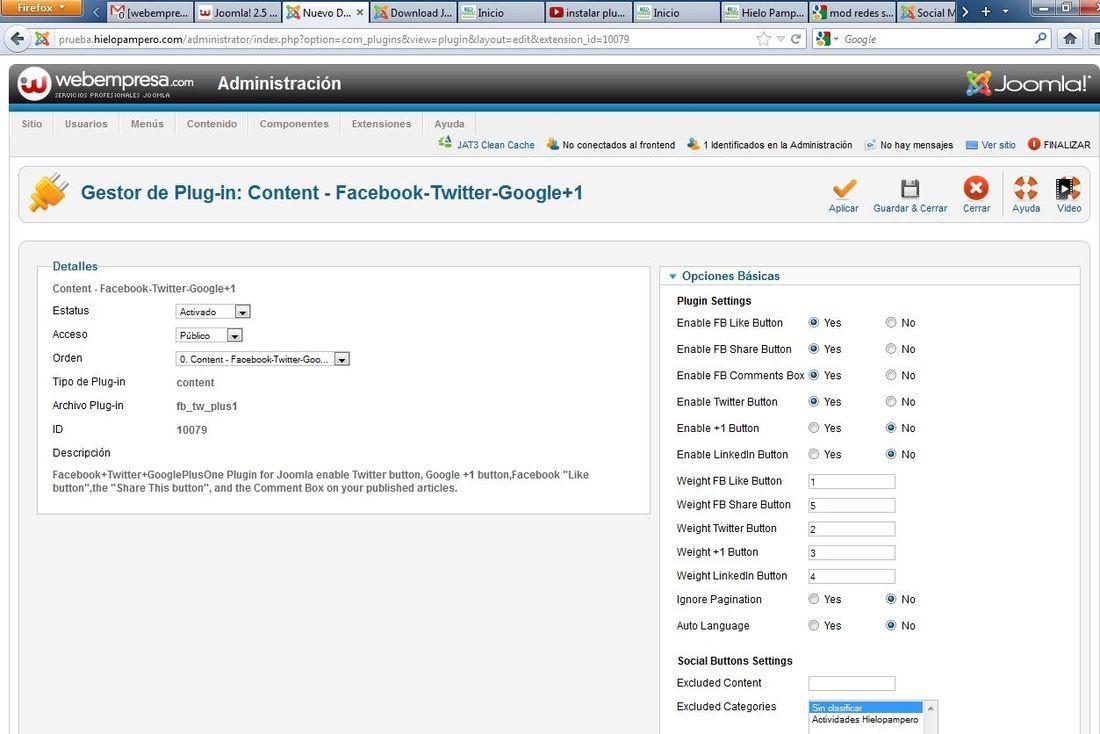Show more tabs with the tab scroll arrow
The height and width of the screenshot is (734, 1100).
coord(966,12)
